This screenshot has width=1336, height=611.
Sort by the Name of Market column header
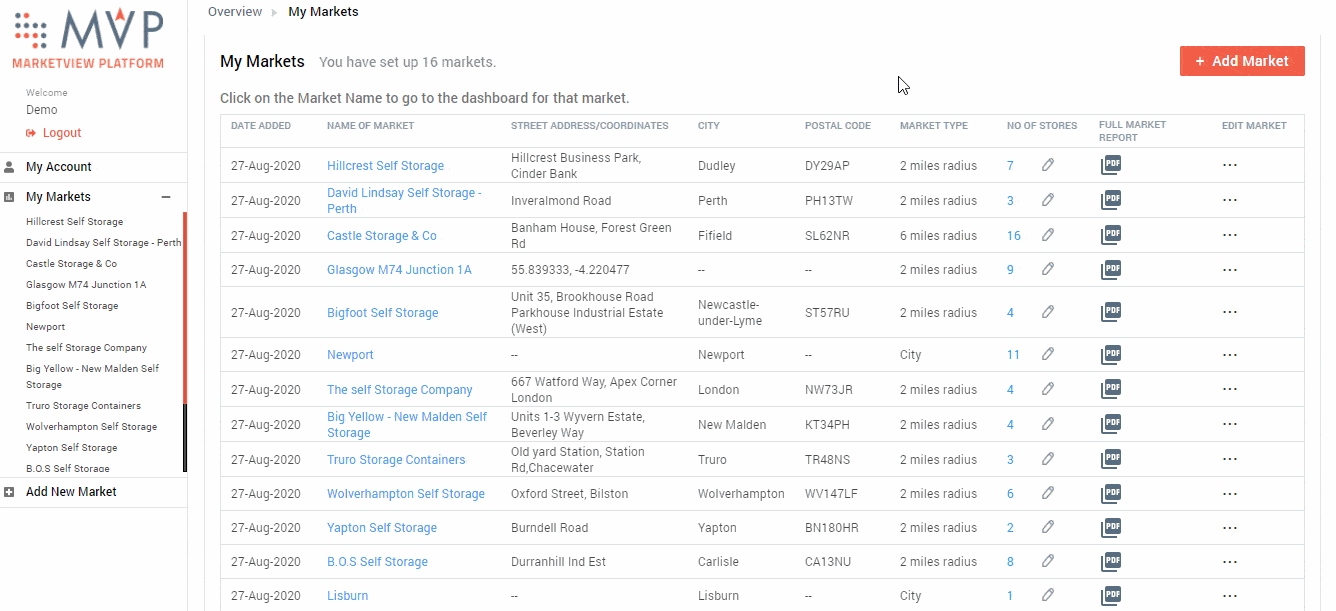pos(370,126)
